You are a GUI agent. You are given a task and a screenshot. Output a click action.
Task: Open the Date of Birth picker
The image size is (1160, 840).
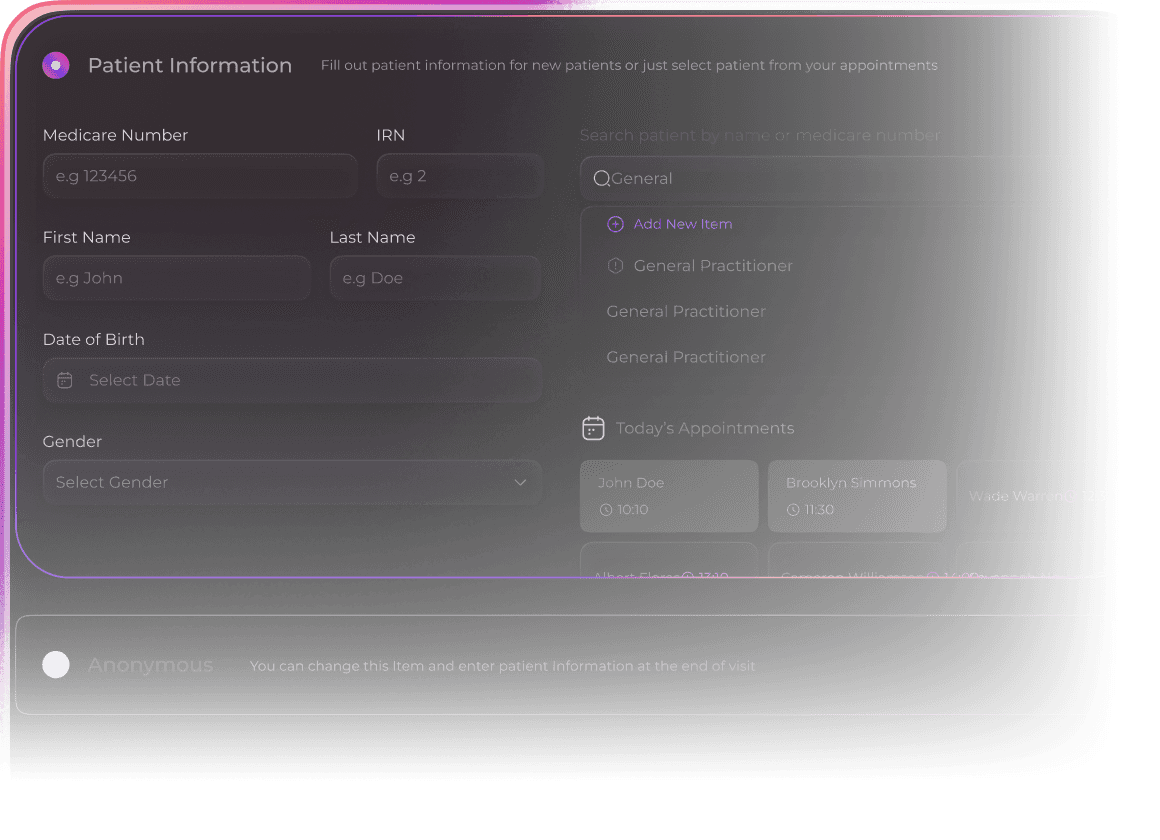(292, 380)
